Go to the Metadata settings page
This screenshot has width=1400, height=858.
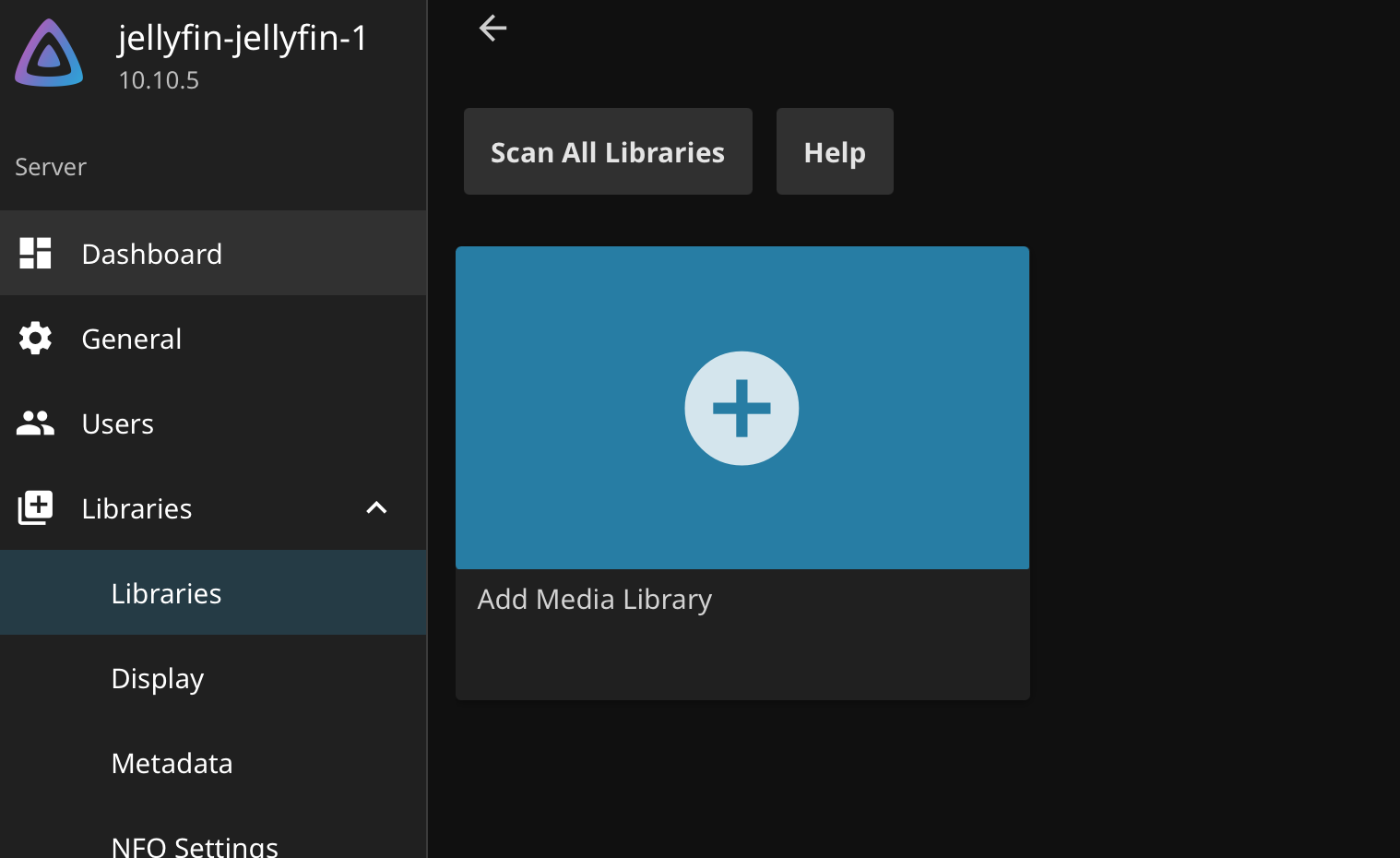[172, 763]
